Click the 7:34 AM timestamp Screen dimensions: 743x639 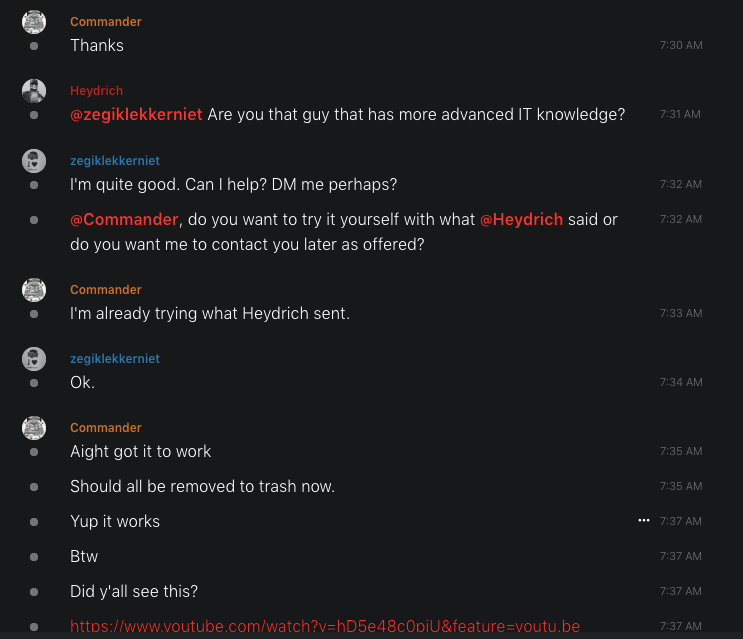coord(681,382)
